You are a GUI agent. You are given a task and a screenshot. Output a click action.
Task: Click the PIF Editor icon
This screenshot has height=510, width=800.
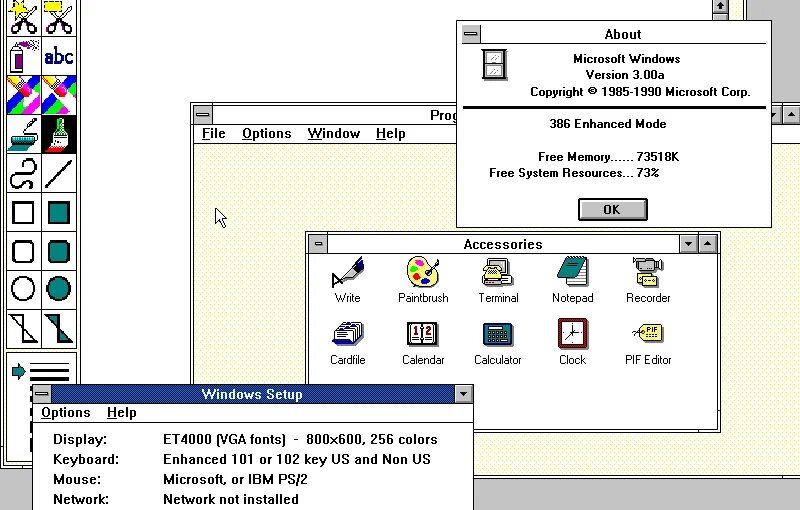coord(648,342)
